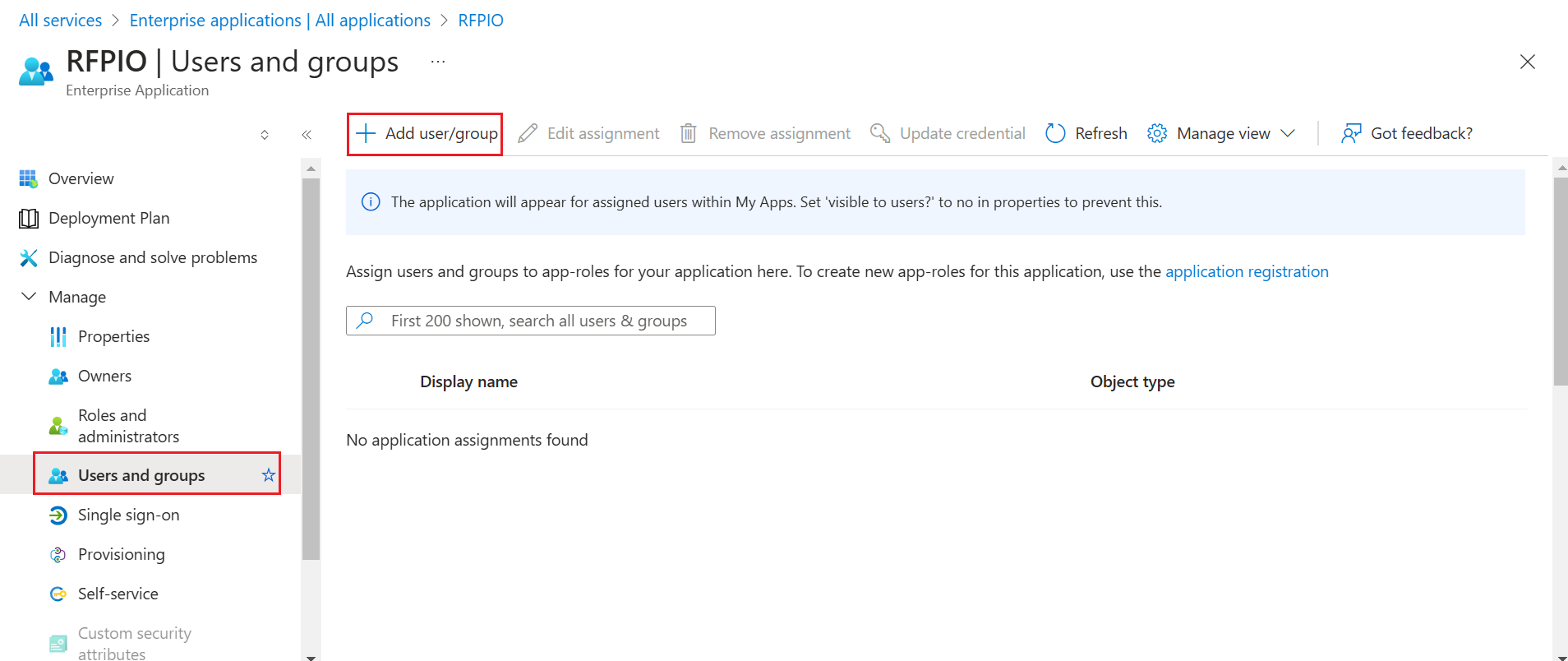Click the Edit assignment pencil icon

(528, 133)
